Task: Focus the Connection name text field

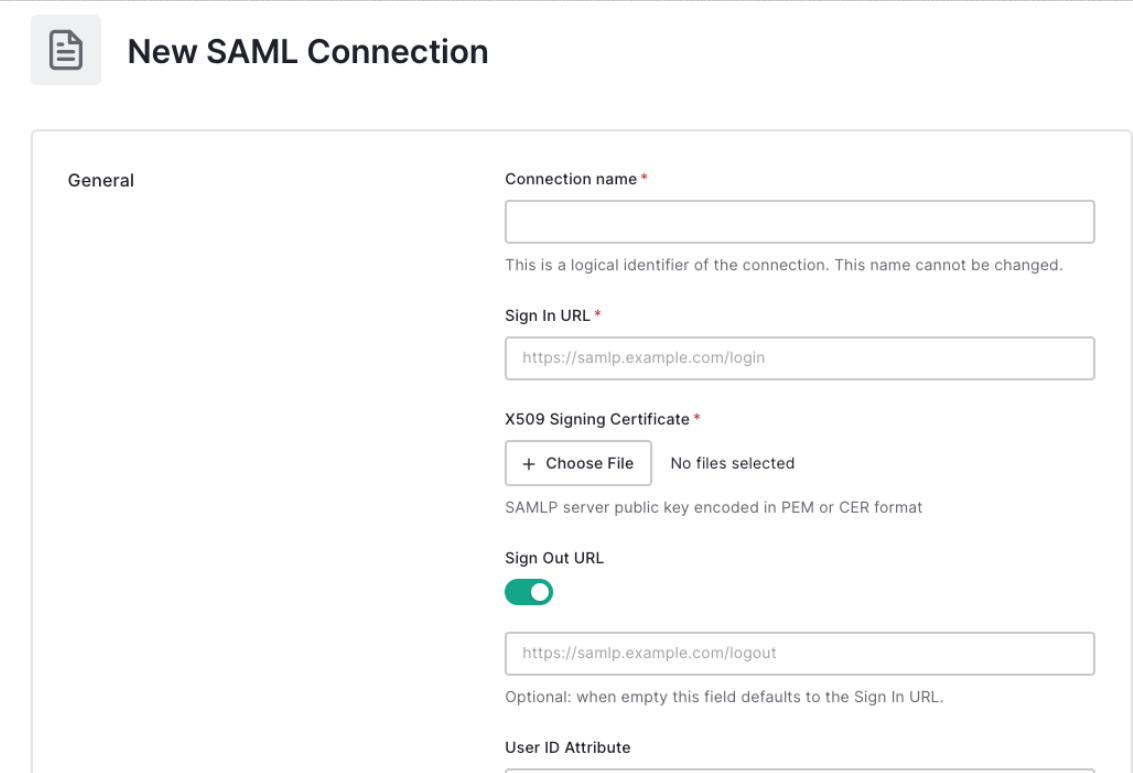Action: coord(799,222)
